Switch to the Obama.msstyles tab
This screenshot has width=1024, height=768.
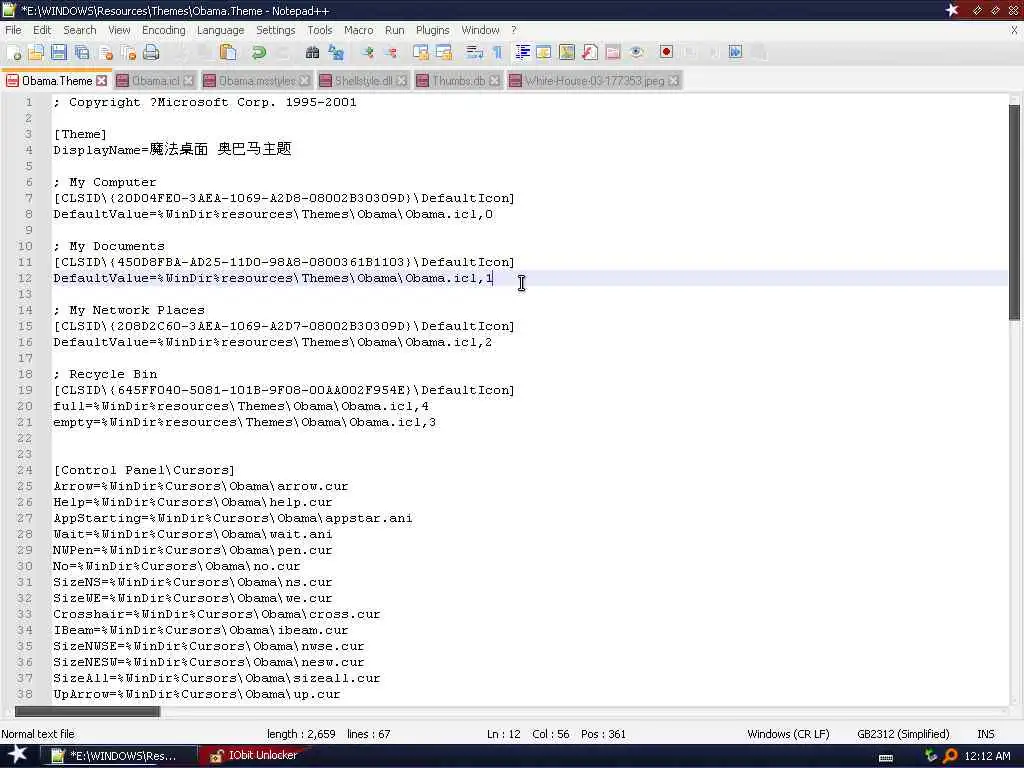(257, 80)
